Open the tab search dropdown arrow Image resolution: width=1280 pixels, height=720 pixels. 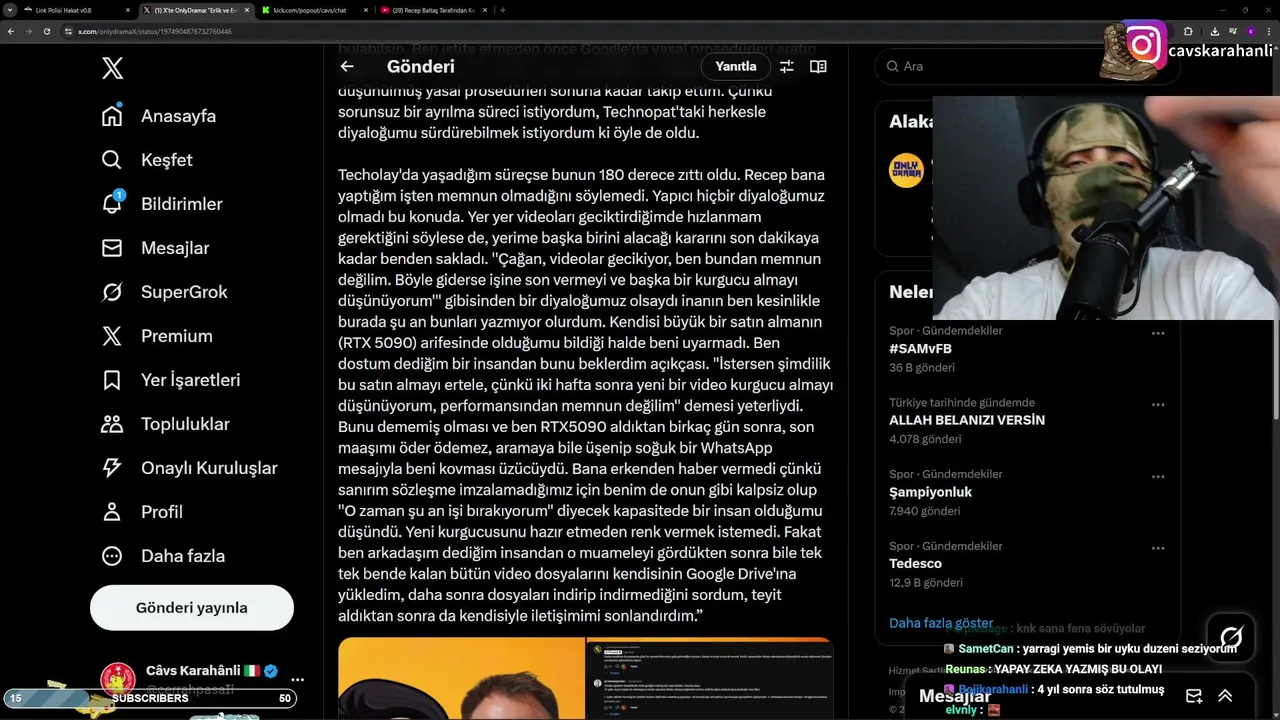click(9, 10)
